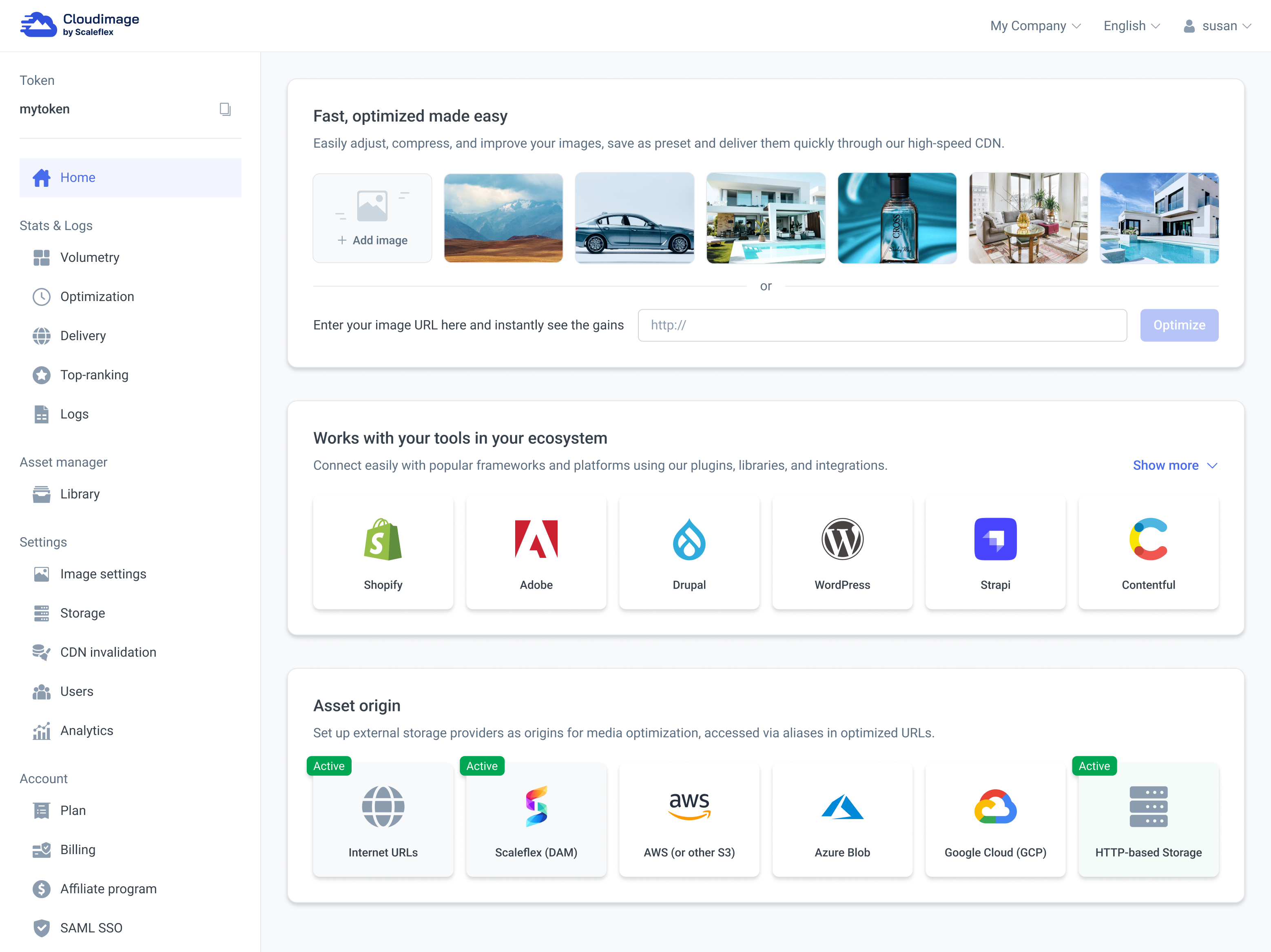Viewport: 1271px width, 952px height.
Task: Open the Shopify integration card
Action: (x=383, y=553)
